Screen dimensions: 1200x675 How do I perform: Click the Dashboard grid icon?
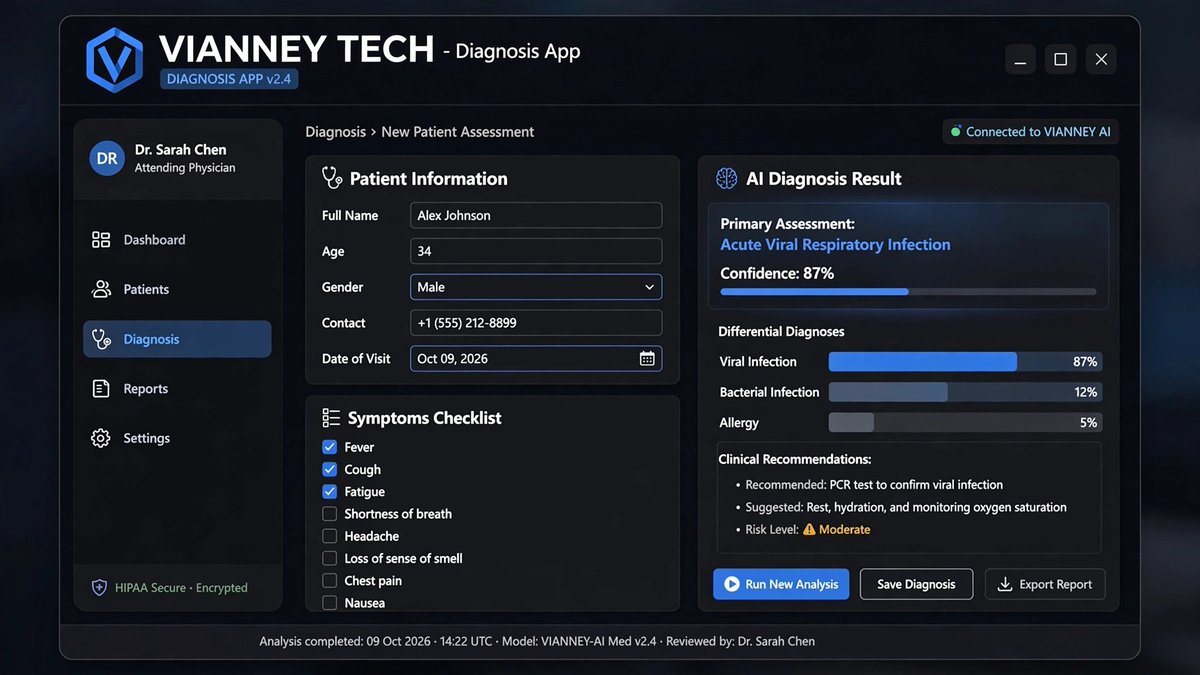click(x=101, y=240)
